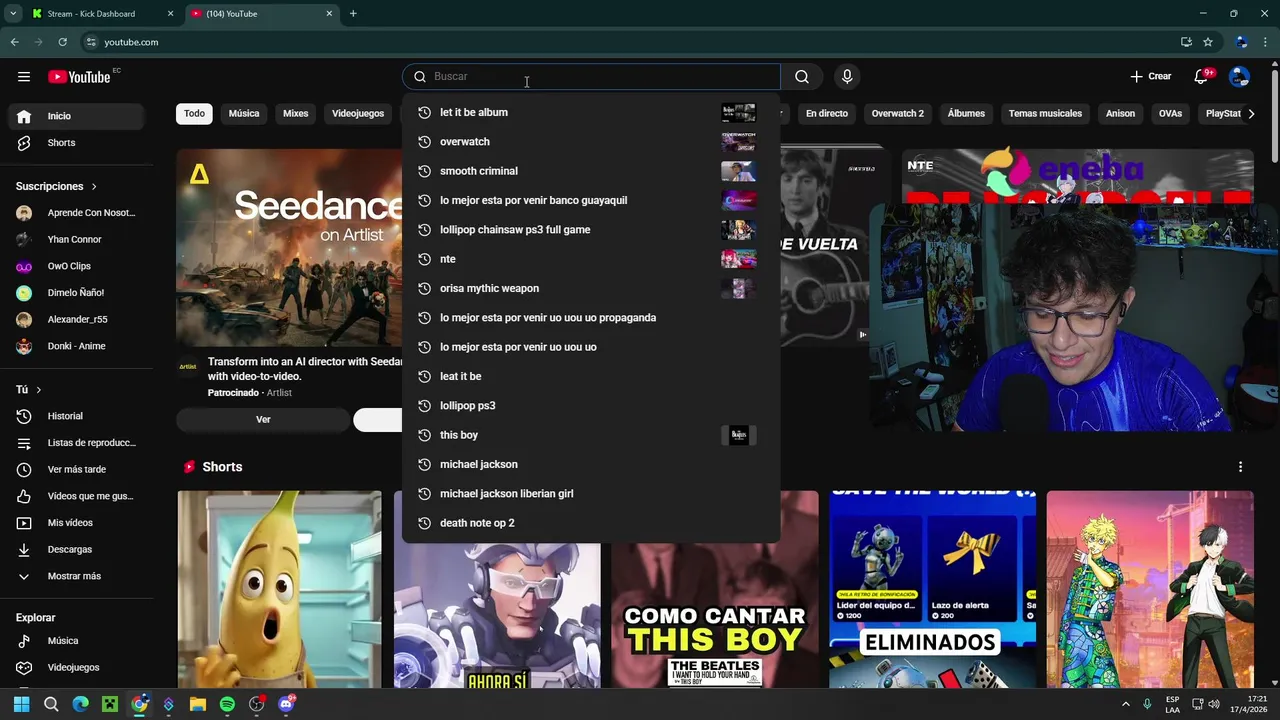Choose suggestion 'nte'
This screenshot has height=720, width=1280.
(x=591, y=259)
